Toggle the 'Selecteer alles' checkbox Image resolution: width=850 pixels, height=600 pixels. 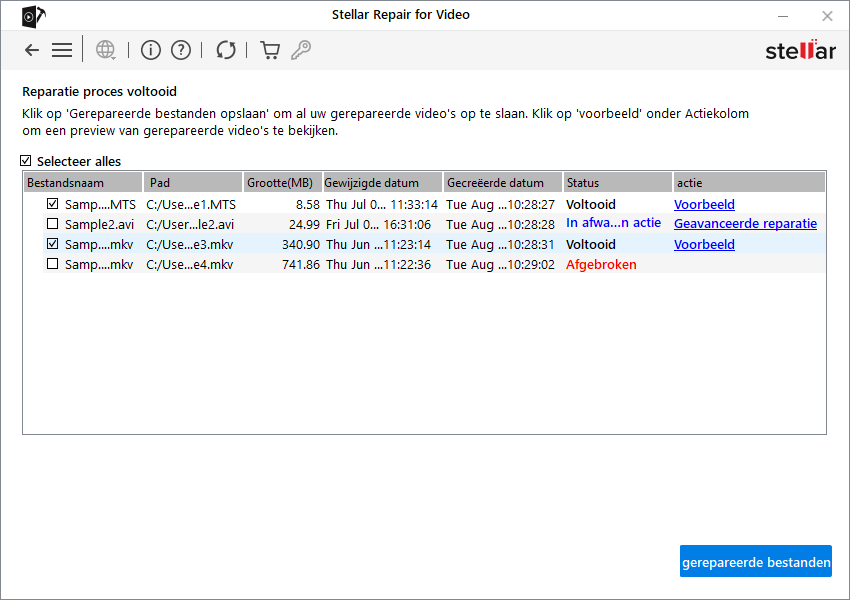point(25,160)
